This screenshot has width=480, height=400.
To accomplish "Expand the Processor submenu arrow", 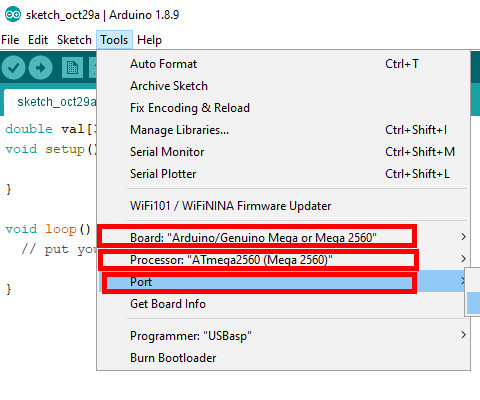I will pyautogui.click(x=463, y=259).
